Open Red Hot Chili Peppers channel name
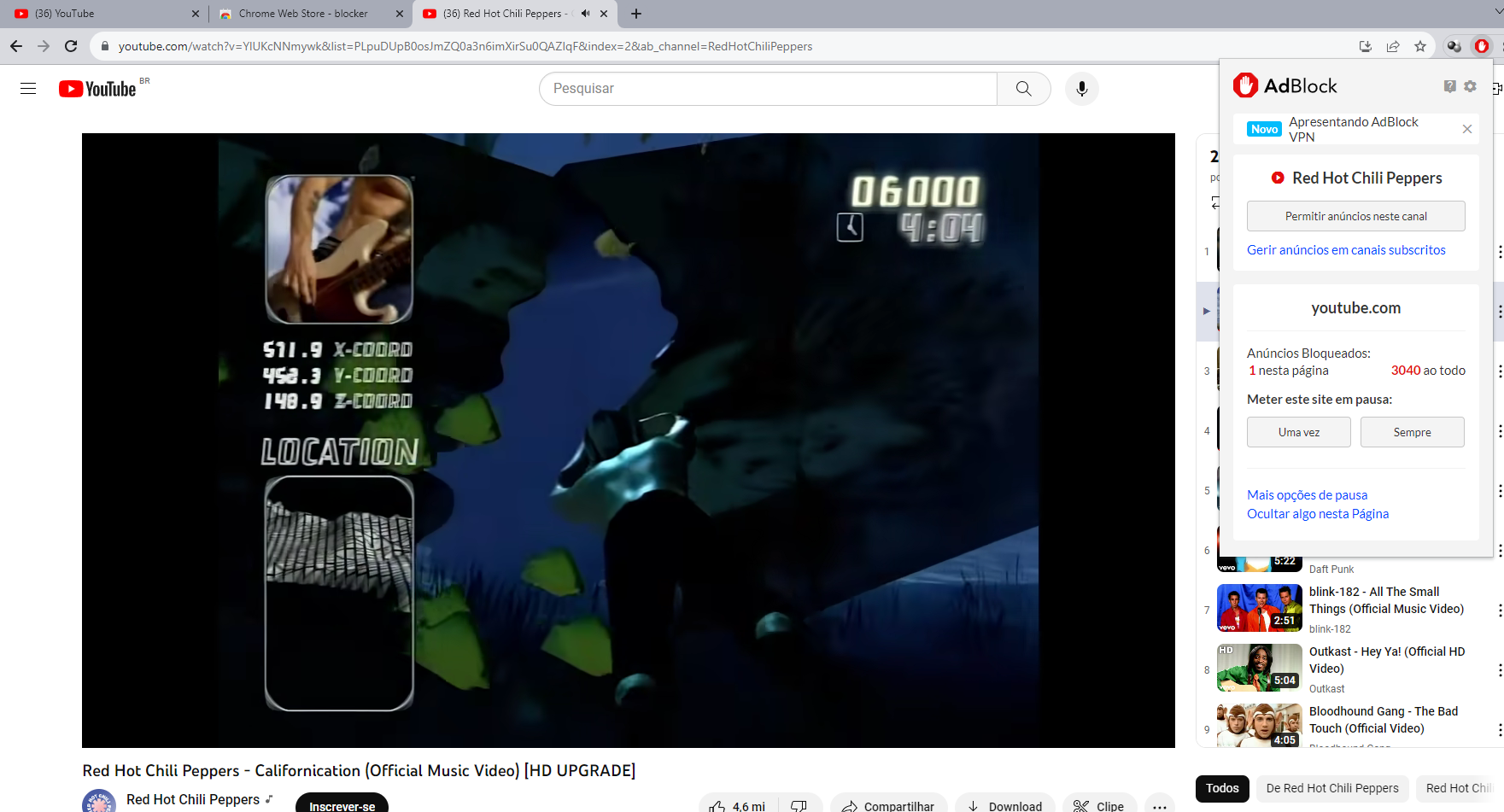1504x812 pixels. (x=193, y=799)
